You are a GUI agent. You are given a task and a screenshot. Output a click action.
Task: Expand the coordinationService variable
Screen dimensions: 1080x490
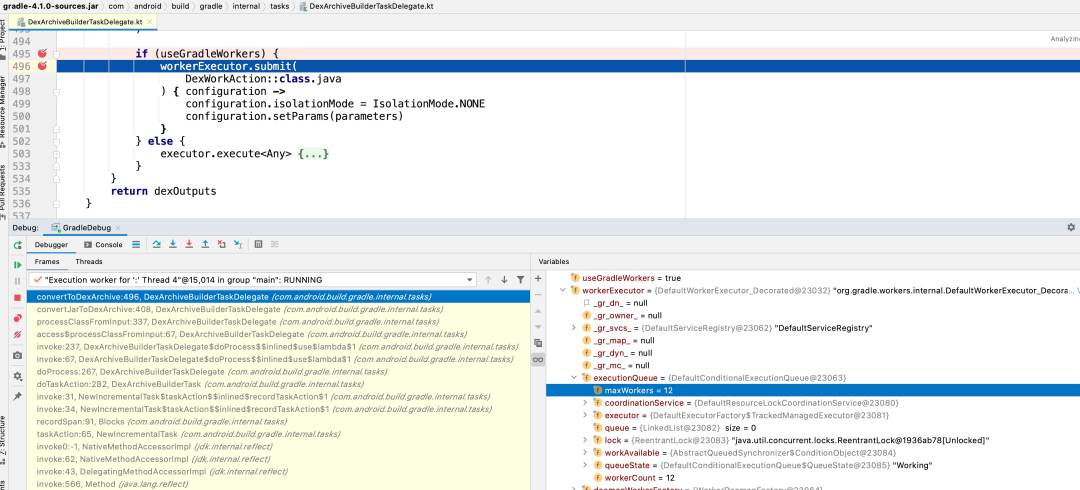click(585, 402)
